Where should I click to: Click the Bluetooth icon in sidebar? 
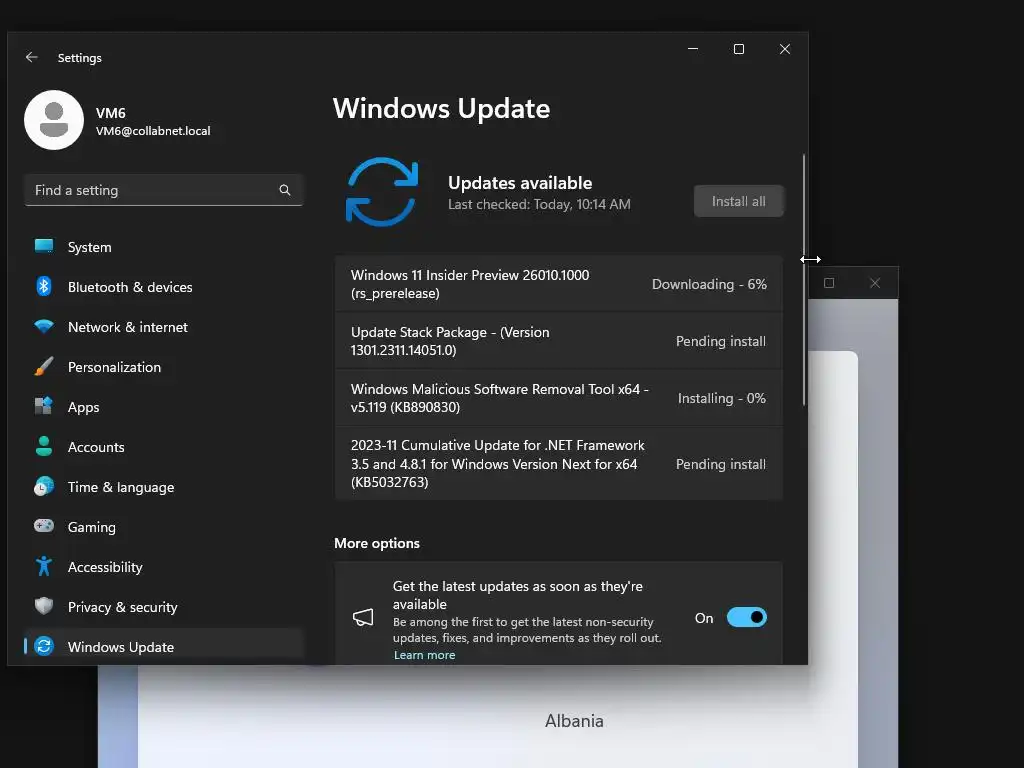pyautogui.click(x=44, y=286)
